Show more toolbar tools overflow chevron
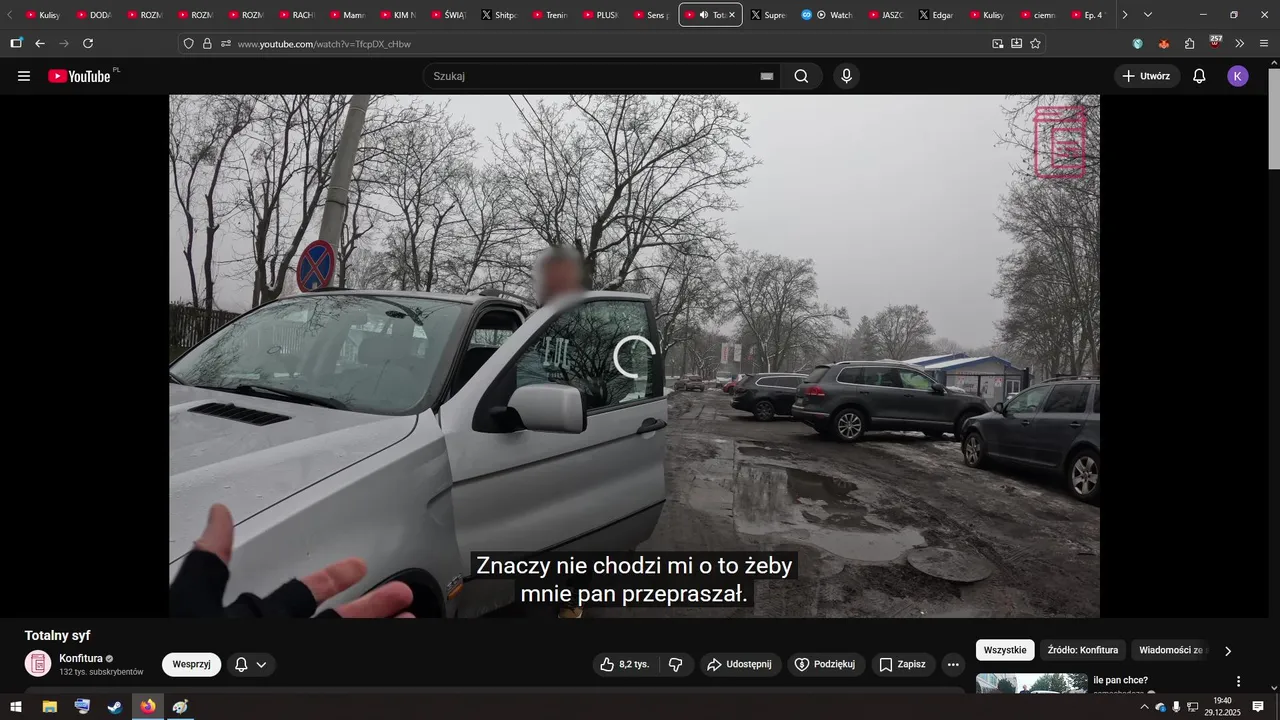This screenshot has width=1280, height=720. click(x=1240, y=44)
